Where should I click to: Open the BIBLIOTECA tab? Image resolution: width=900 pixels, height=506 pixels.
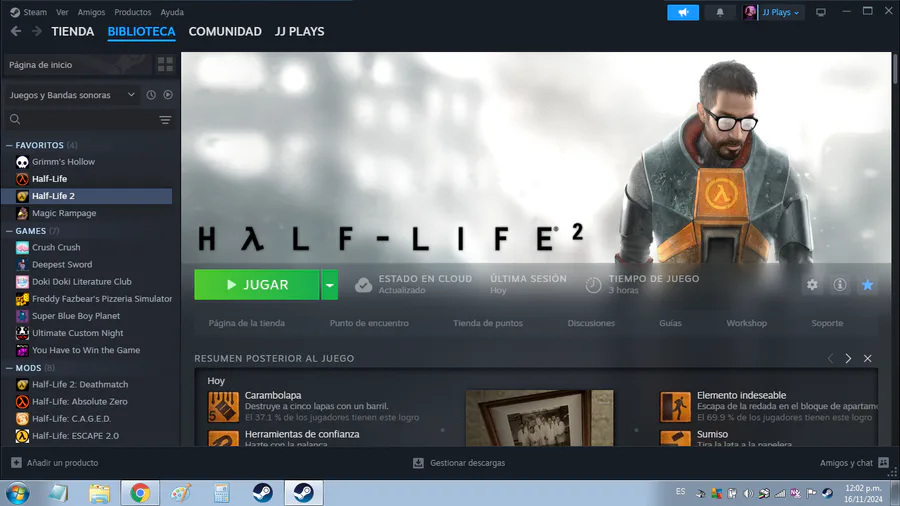[141, 32]
